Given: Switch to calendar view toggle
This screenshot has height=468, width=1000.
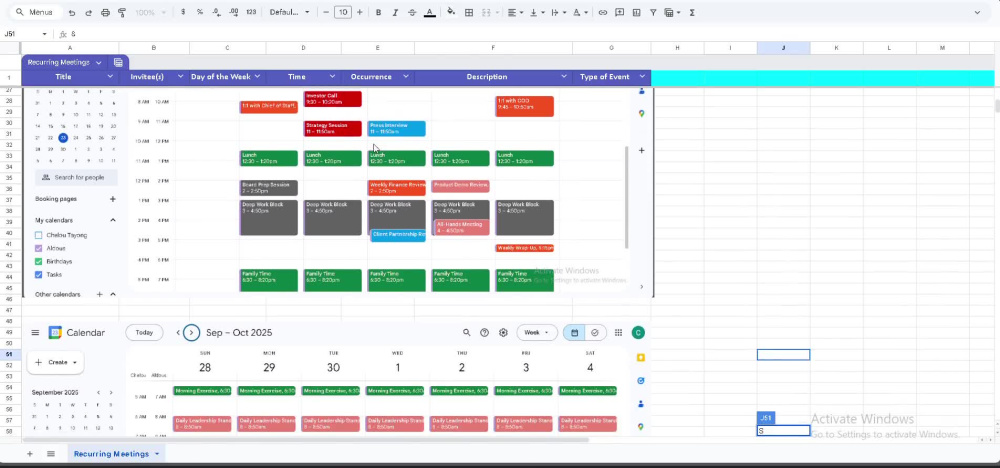Looking at the screenshot, I should [575, 333].
